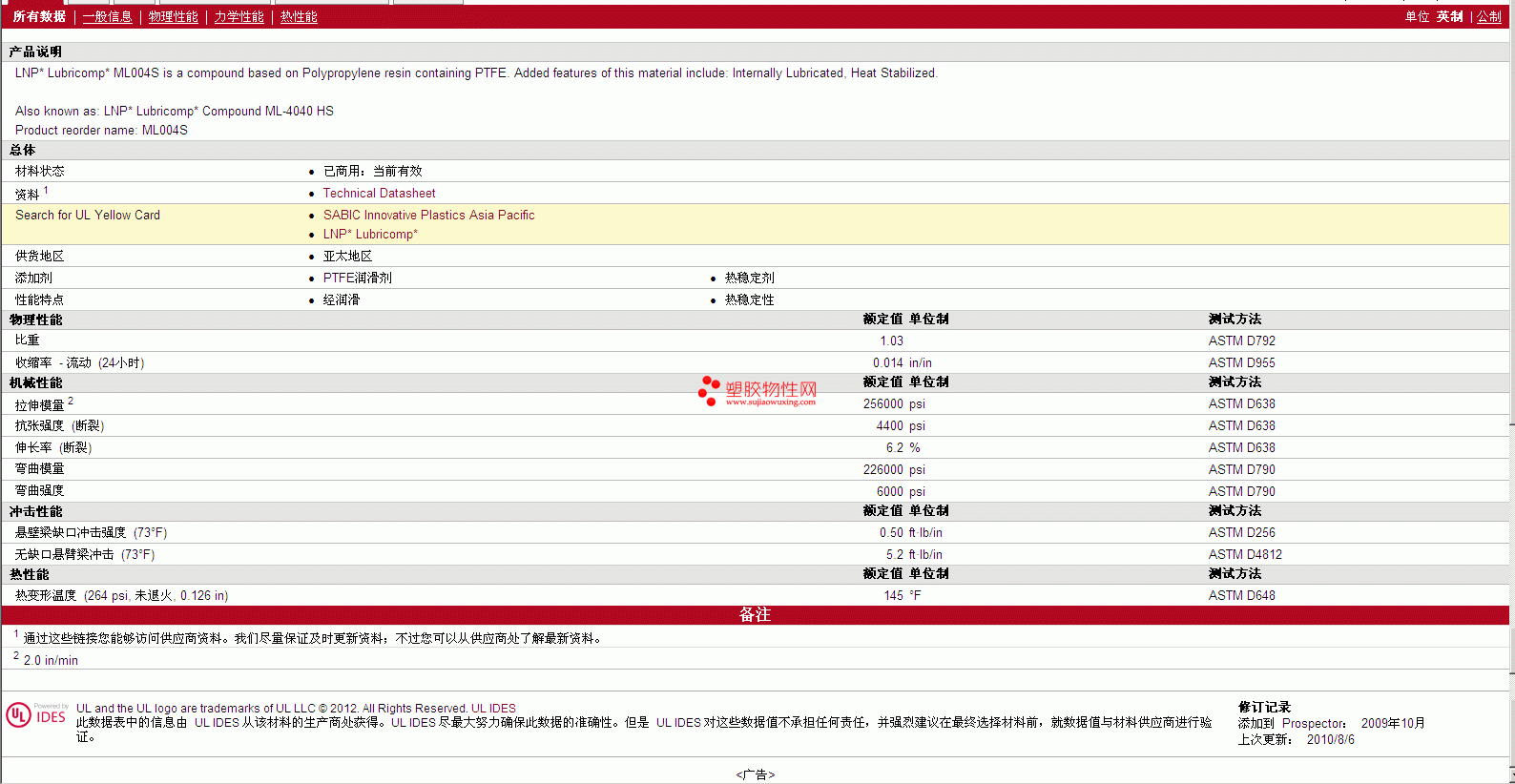The image size is (1515, 784).
Task: Click the <广告> placeholder text
Action: tap(756, 775)
